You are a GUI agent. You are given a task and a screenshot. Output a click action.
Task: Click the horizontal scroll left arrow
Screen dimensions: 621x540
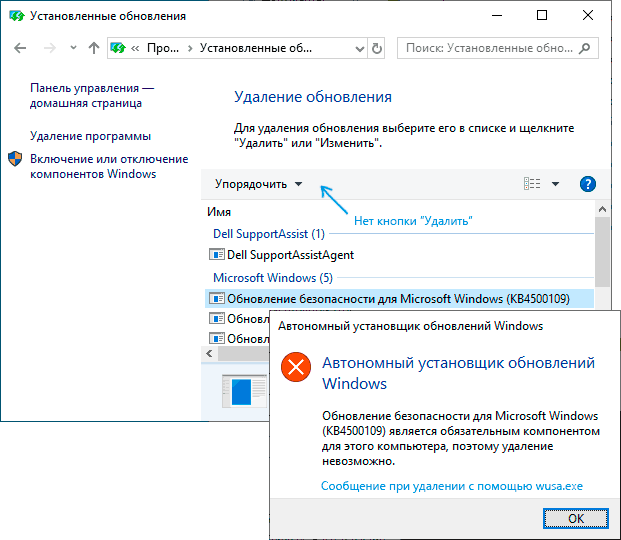(x=210, y=353)
